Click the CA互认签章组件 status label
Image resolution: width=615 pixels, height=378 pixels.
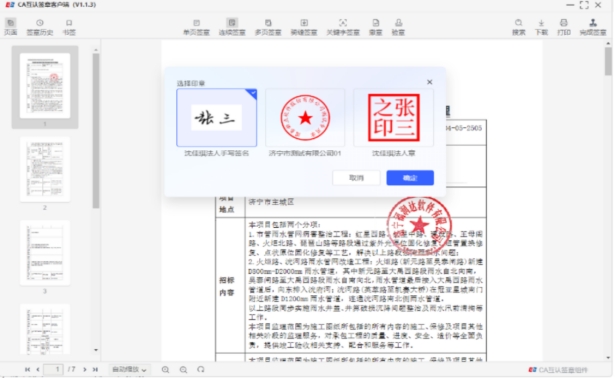pyautogui.click(x=558, y=370)
